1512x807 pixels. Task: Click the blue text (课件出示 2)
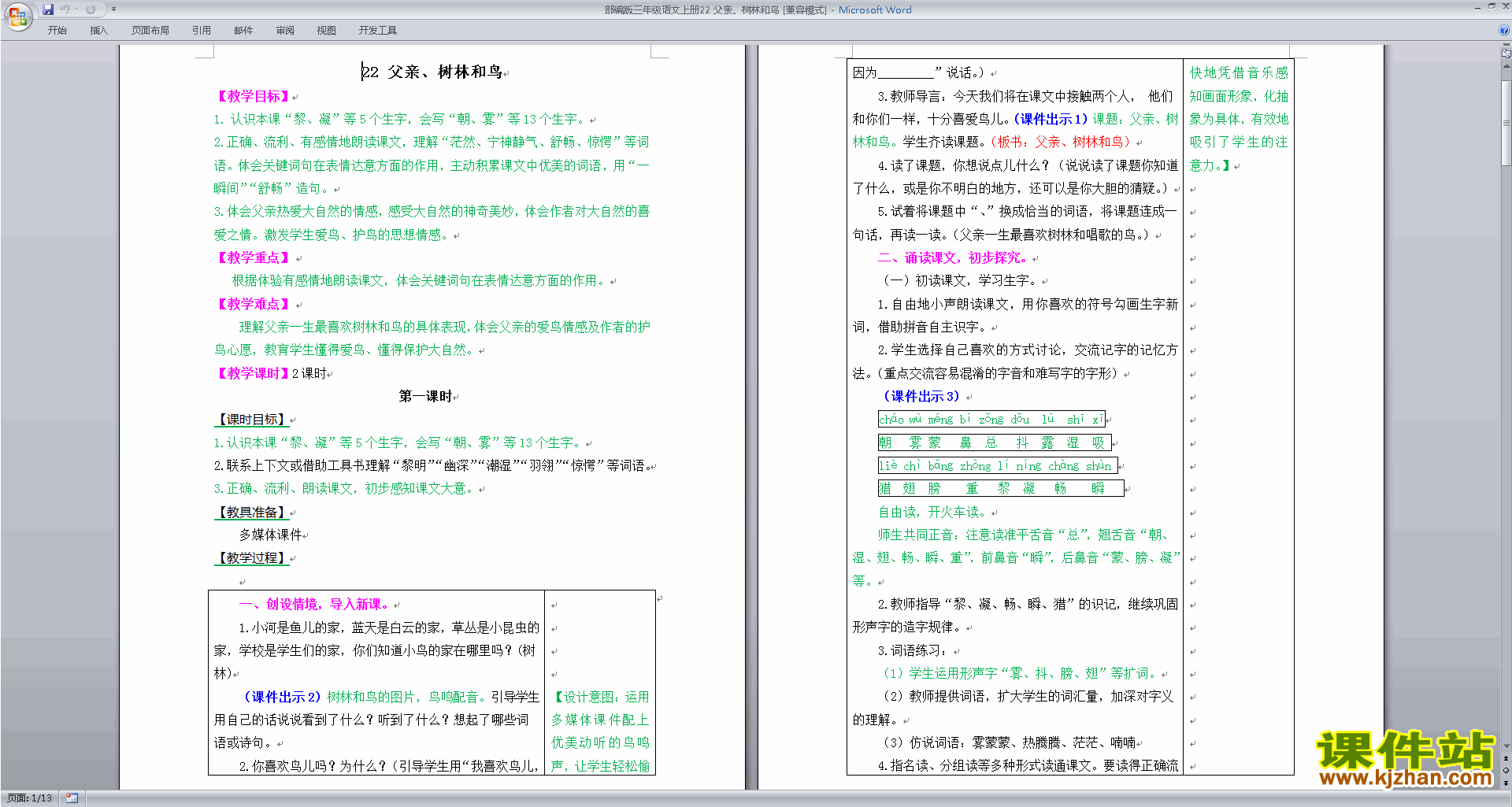283,697
